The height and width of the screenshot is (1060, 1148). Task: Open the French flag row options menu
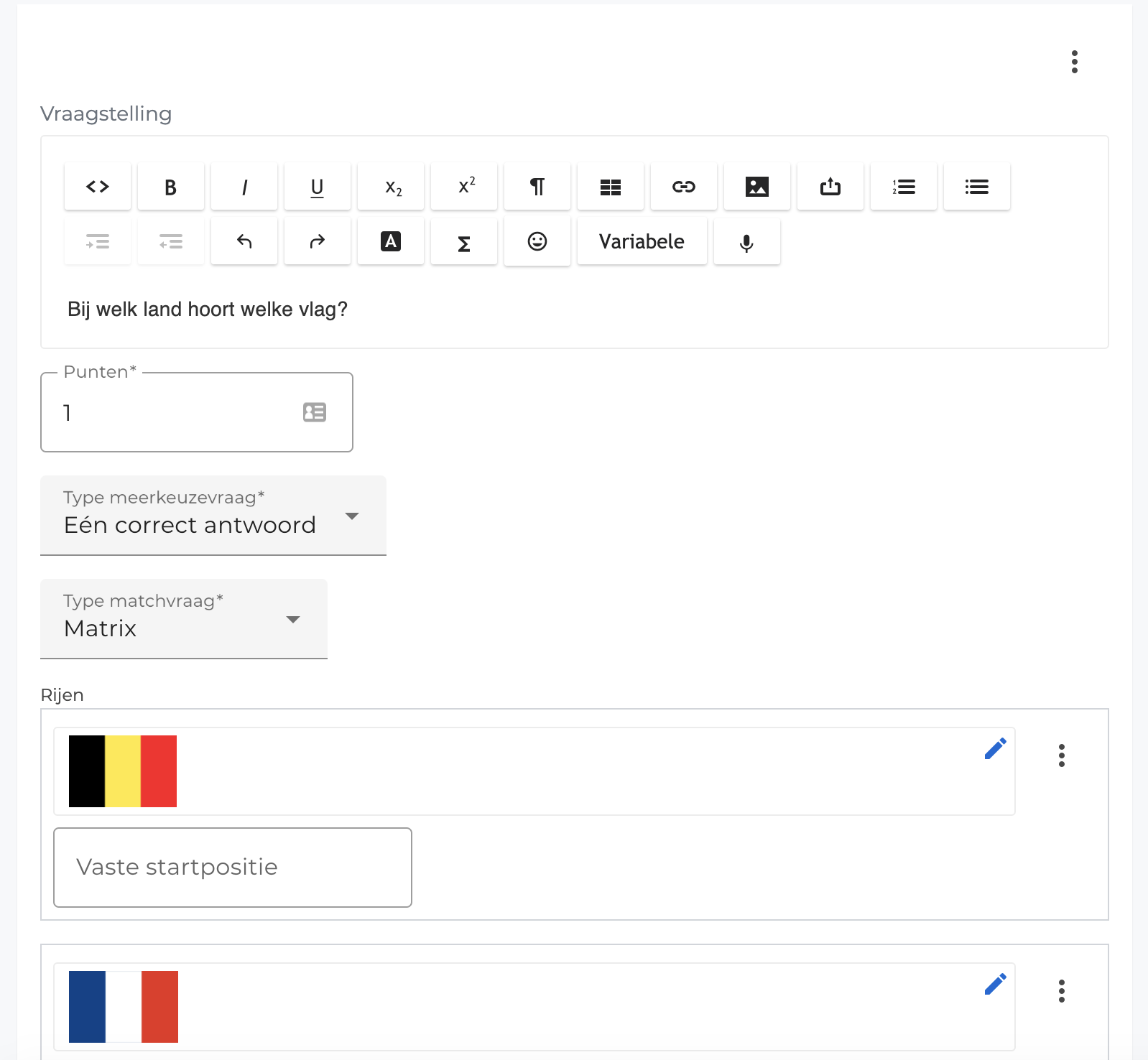(x=1062, y=991)
